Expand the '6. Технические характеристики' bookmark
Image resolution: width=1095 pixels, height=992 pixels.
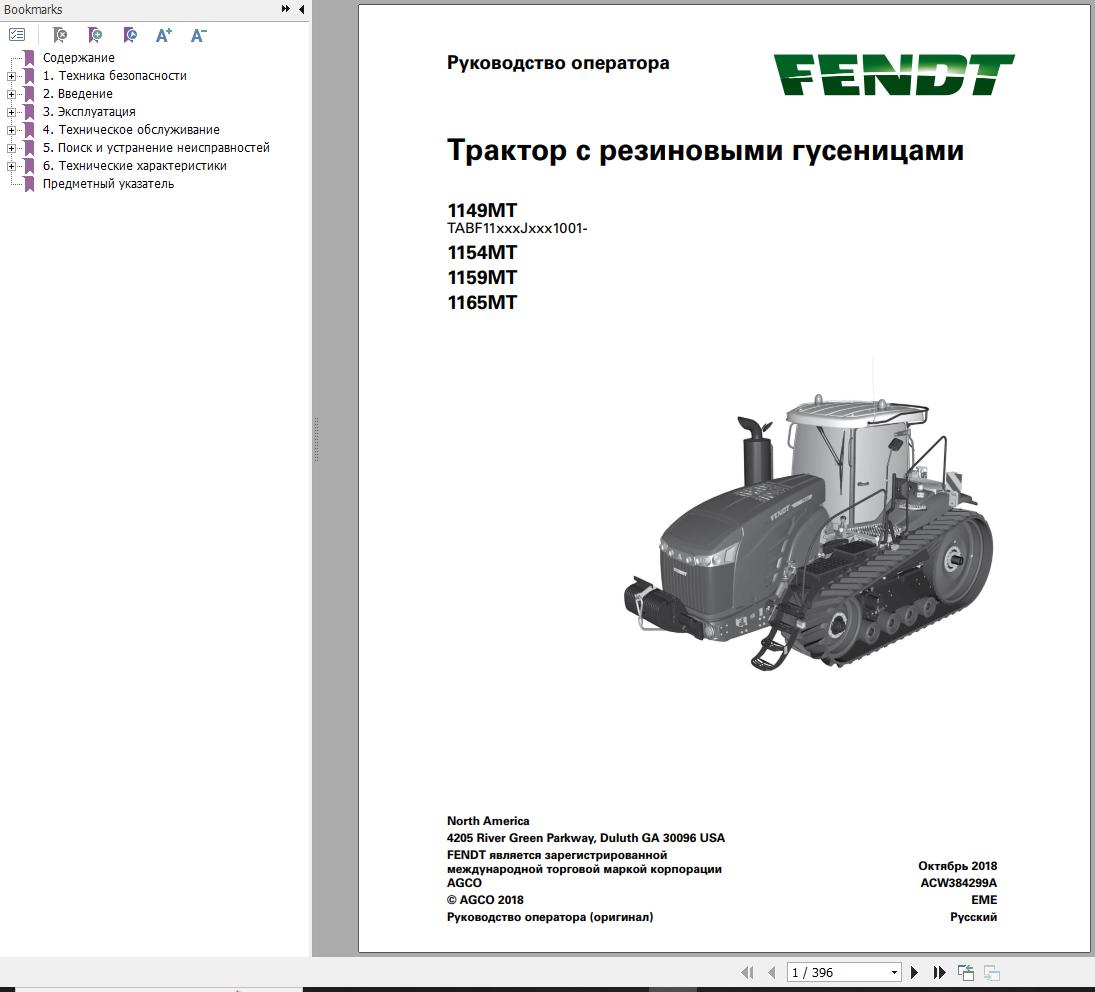[11, 166]
